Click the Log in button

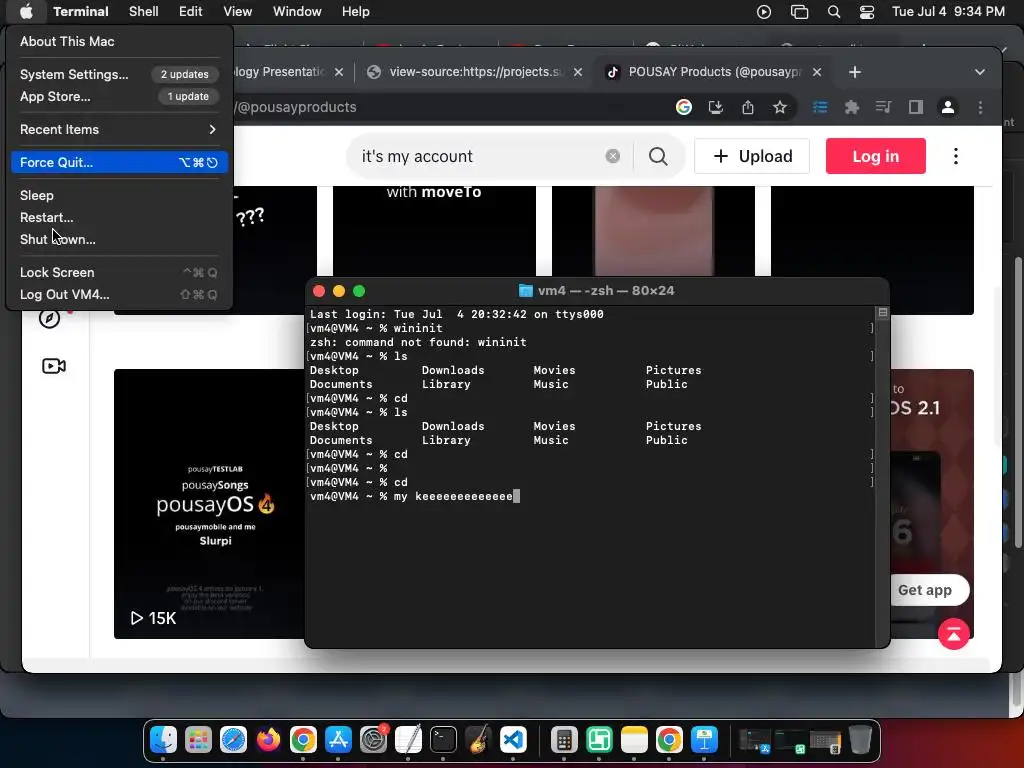coord(876,156)
